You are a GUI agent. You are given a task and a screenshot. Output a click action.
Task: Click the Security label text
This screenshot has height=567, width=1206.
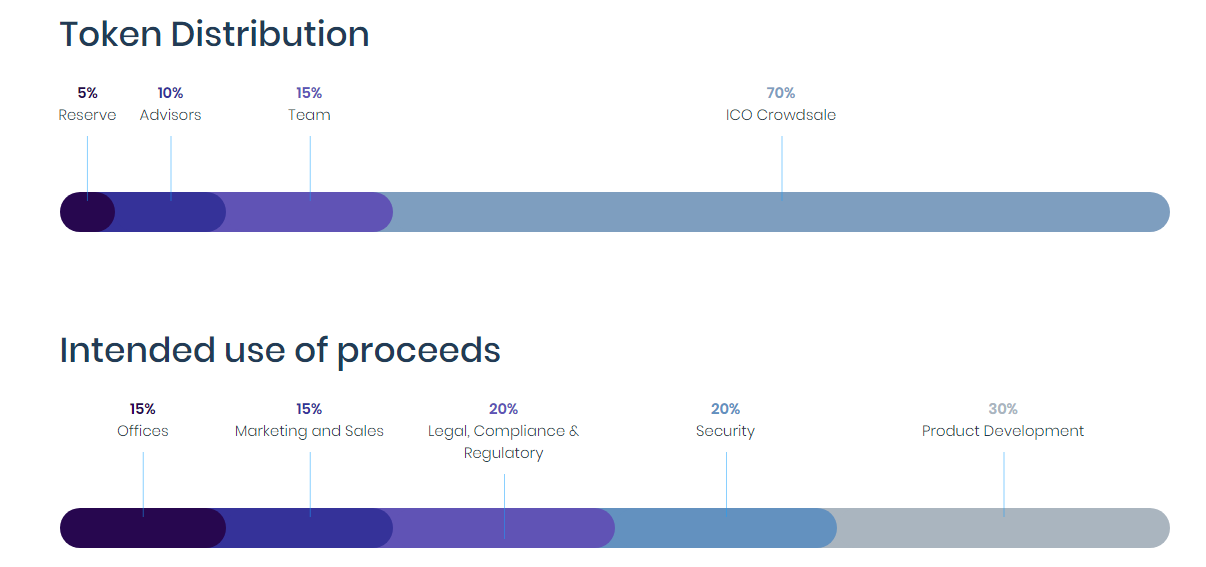pyautogui.click(x=725, y=431)
